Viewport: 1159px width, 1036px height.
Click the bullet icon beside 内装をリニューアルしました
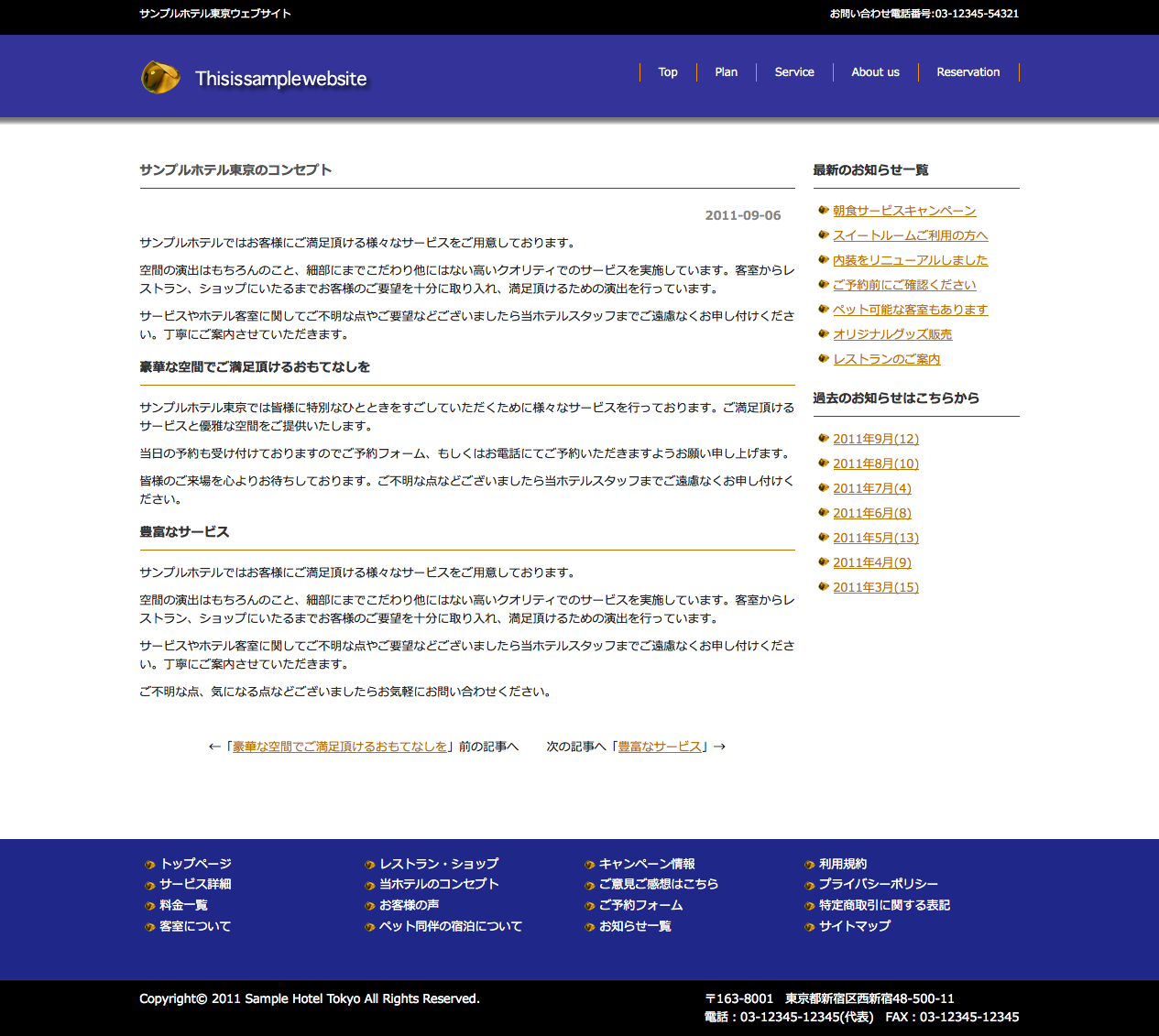824,260
